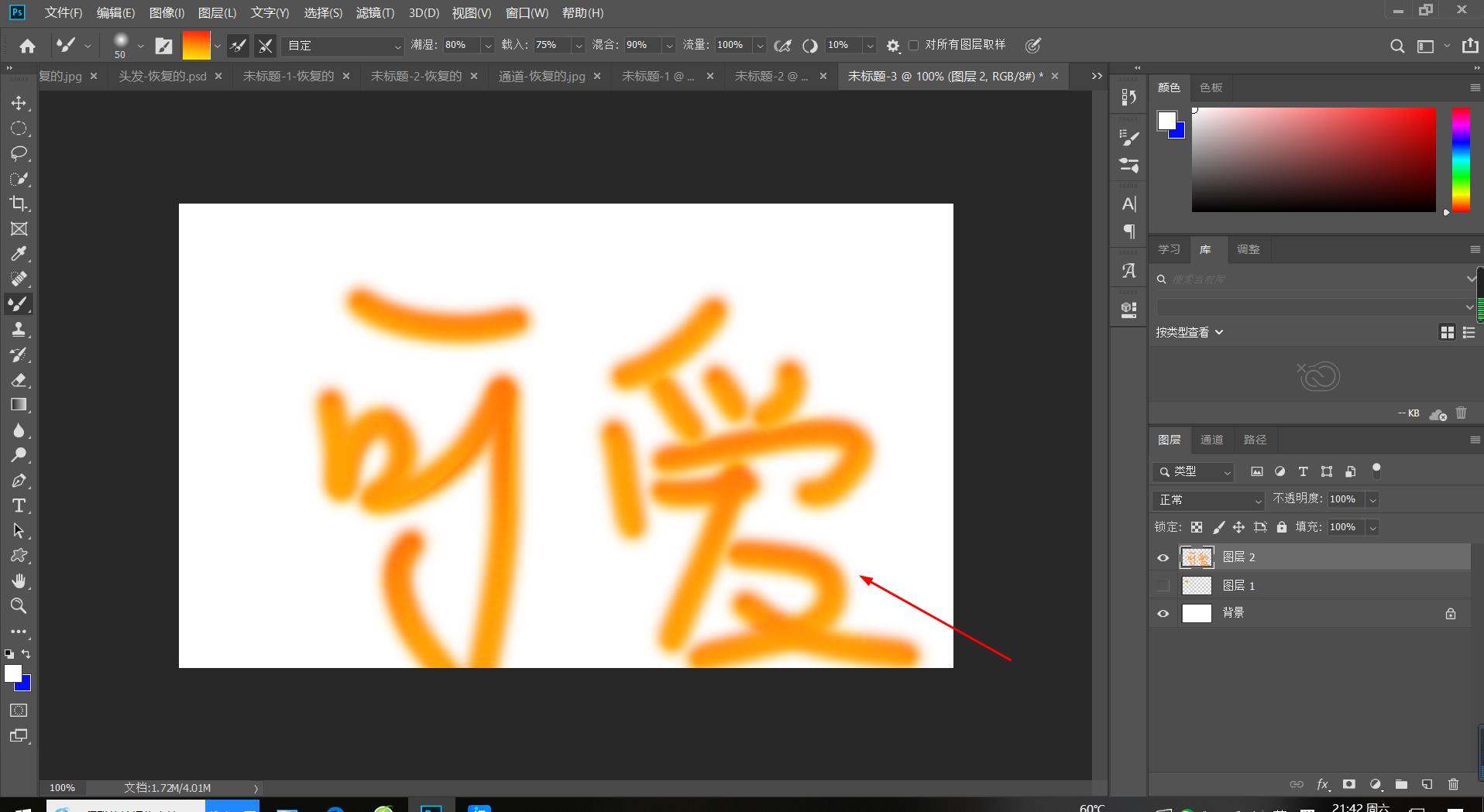Select the Crop tool
This screenshot has width=1484, height=812.
click(19, 204)
